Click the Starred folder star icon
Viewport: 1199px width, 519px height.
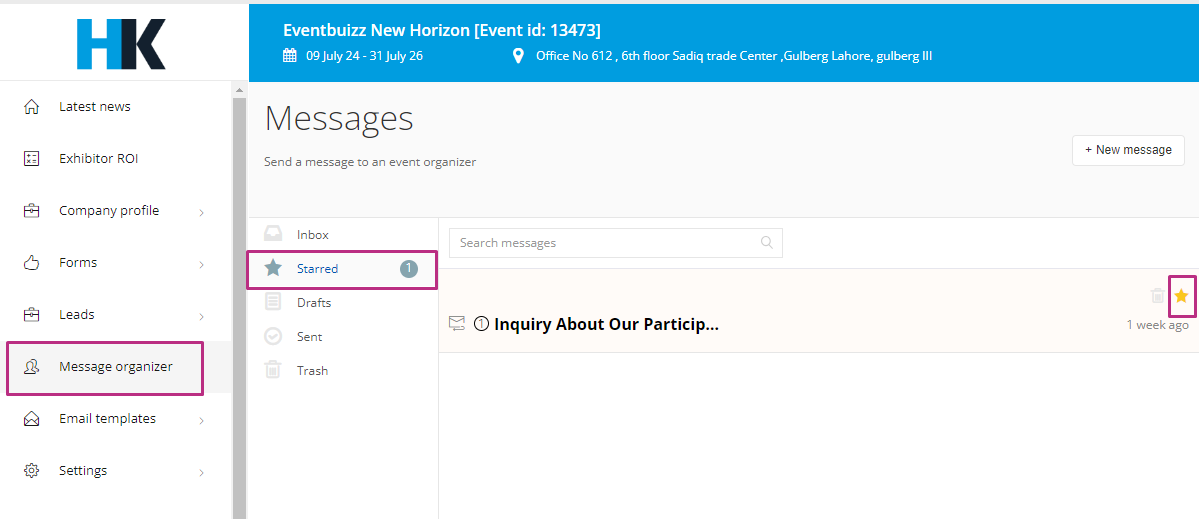coord(272,268)
